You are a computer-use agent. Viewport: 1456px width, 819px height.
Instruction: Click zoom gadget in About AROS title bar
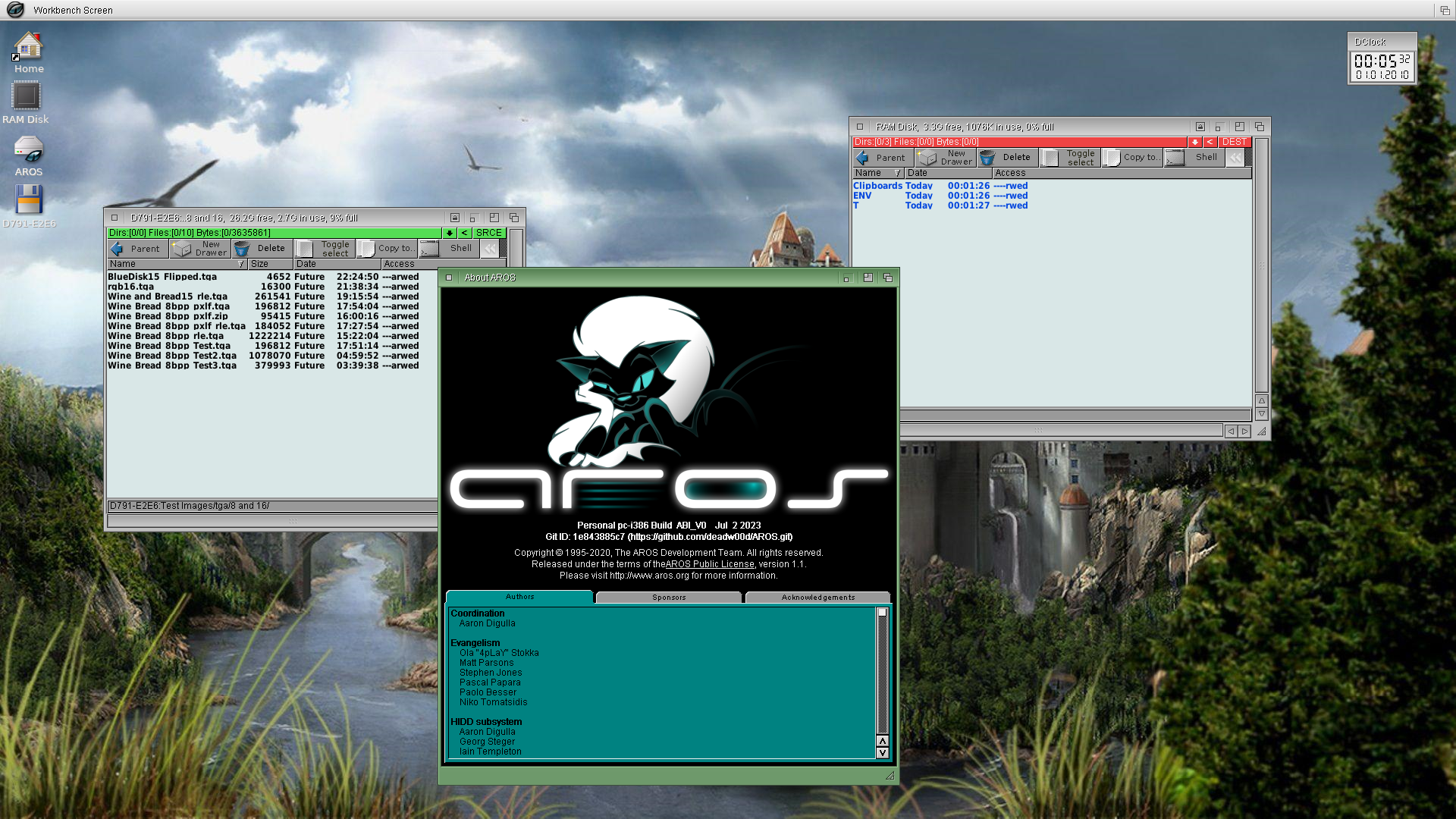[x=868, y=278]
